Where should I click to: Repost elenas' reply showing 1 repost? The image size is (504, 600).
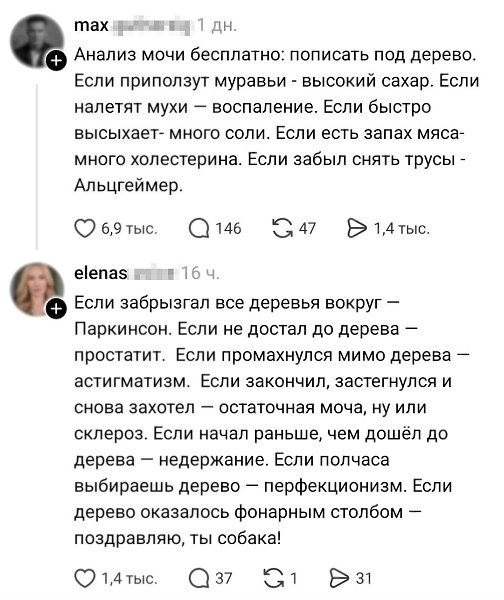[273, 578]
